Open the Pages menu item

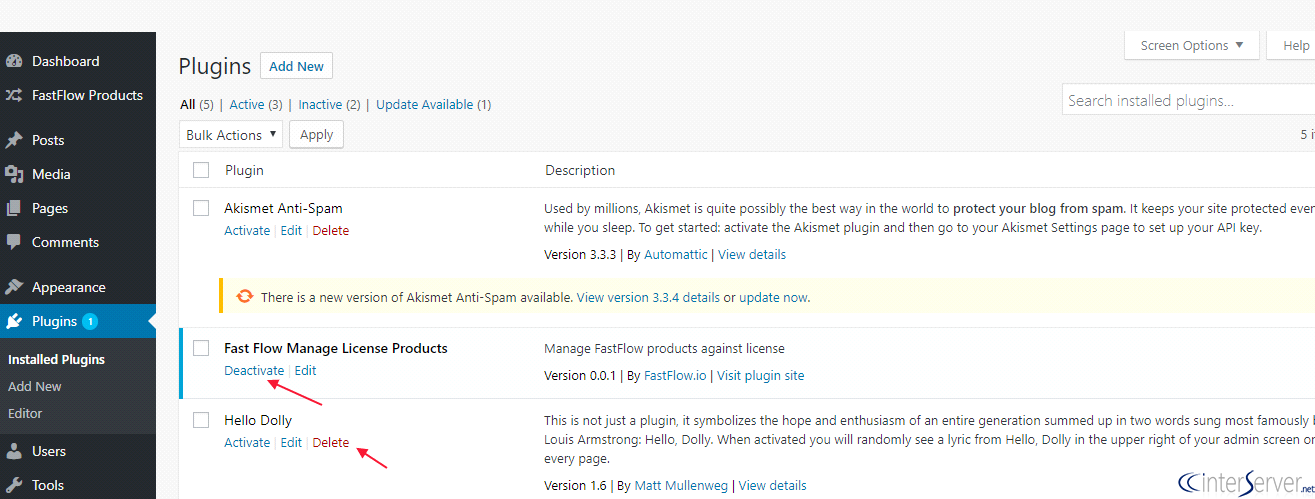click(x=50, y=208)
